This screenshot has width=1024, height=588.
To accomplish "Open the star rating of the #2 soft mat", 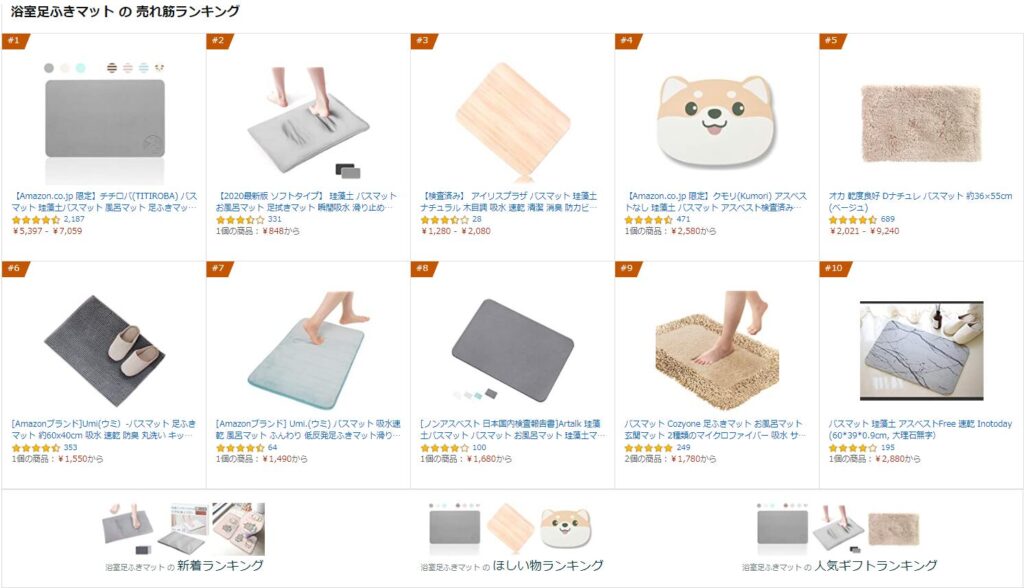I will point(240,220).
